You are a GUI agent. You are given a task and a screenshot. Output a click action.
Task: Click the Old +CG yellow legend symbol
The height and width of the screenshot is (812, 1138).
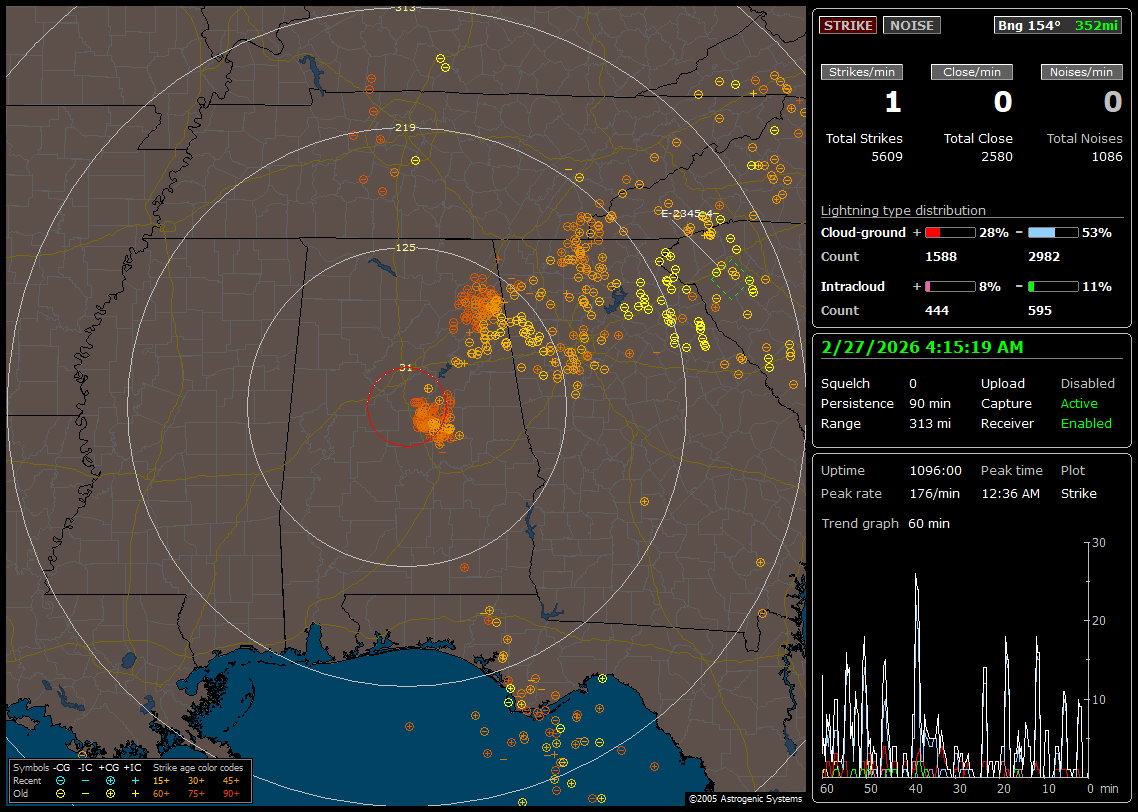click(x=110, y=793)
